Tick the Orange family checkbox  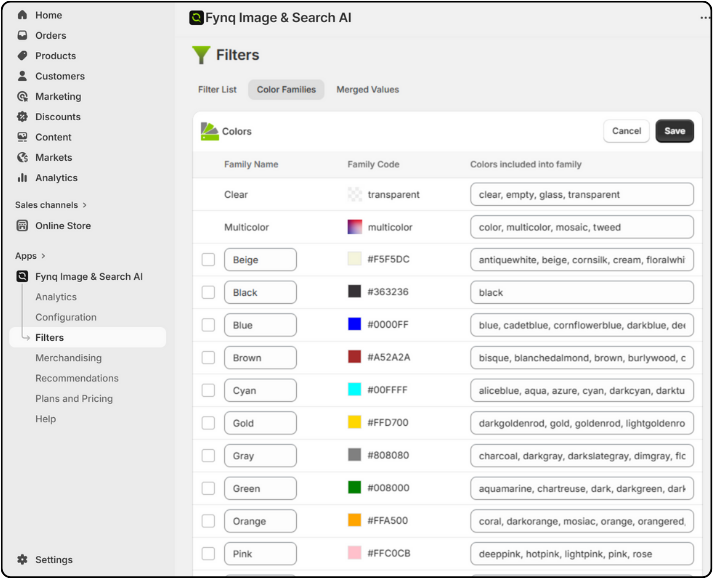coord(208,521)
